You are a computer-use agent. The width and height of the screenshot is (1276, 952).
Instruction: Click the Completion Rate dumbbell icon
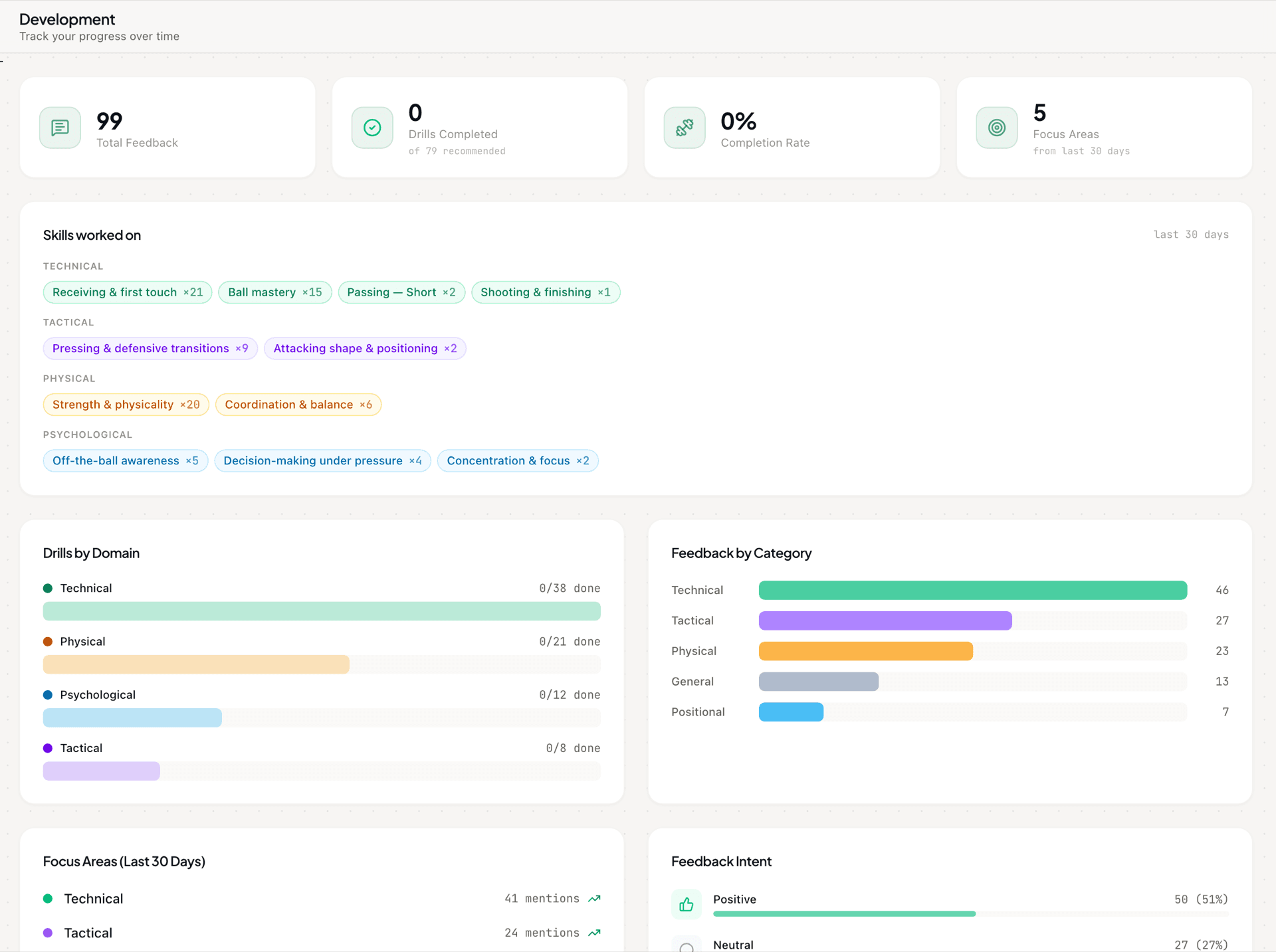click(685, 128)
